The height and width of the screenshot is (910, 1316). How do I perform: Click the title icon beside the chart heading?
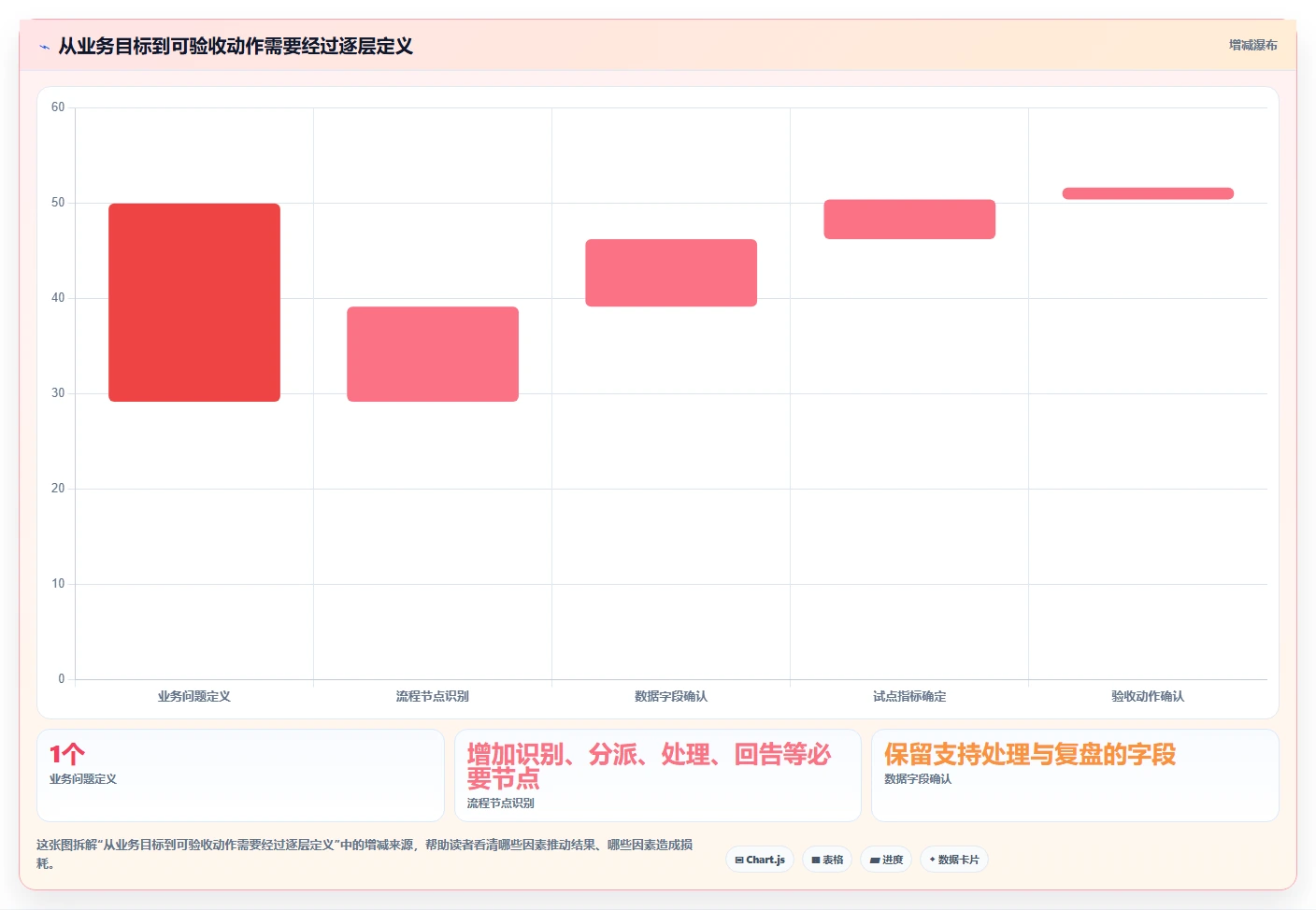44,47
